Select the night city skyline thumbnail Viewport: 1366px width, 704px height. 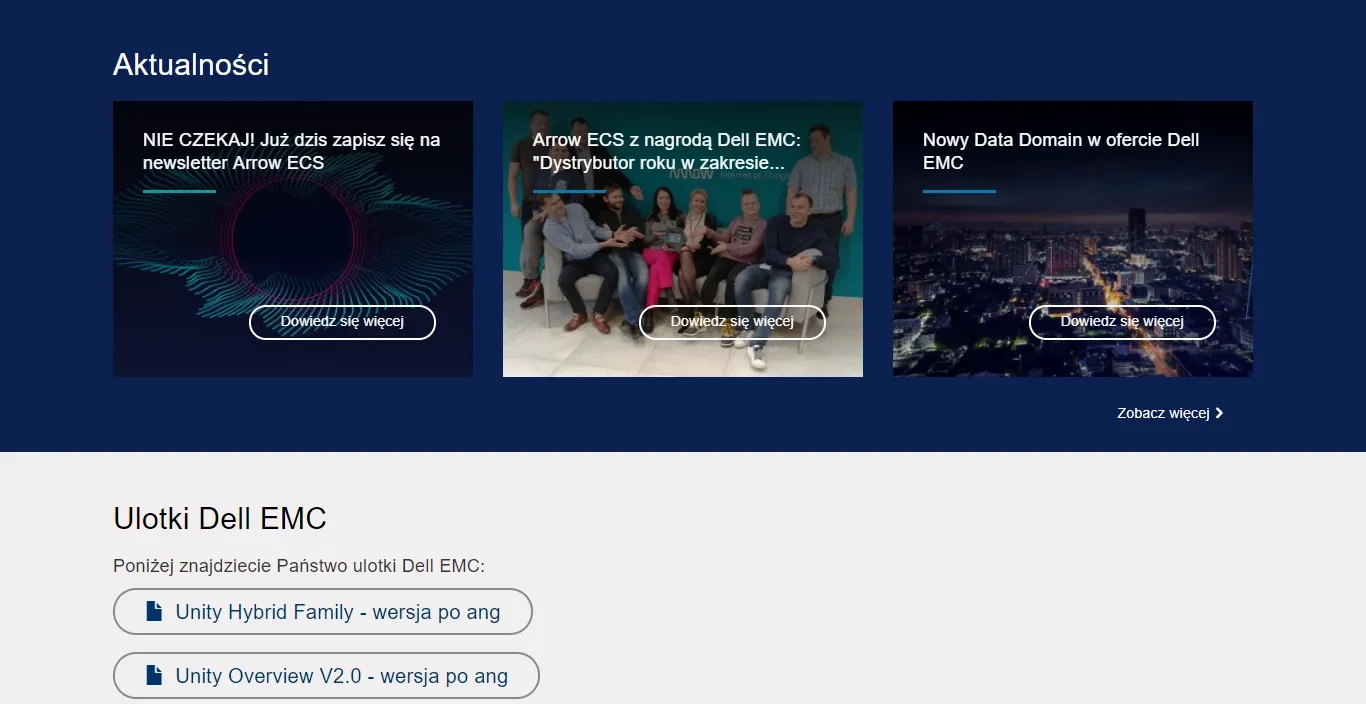[1073, 239]
